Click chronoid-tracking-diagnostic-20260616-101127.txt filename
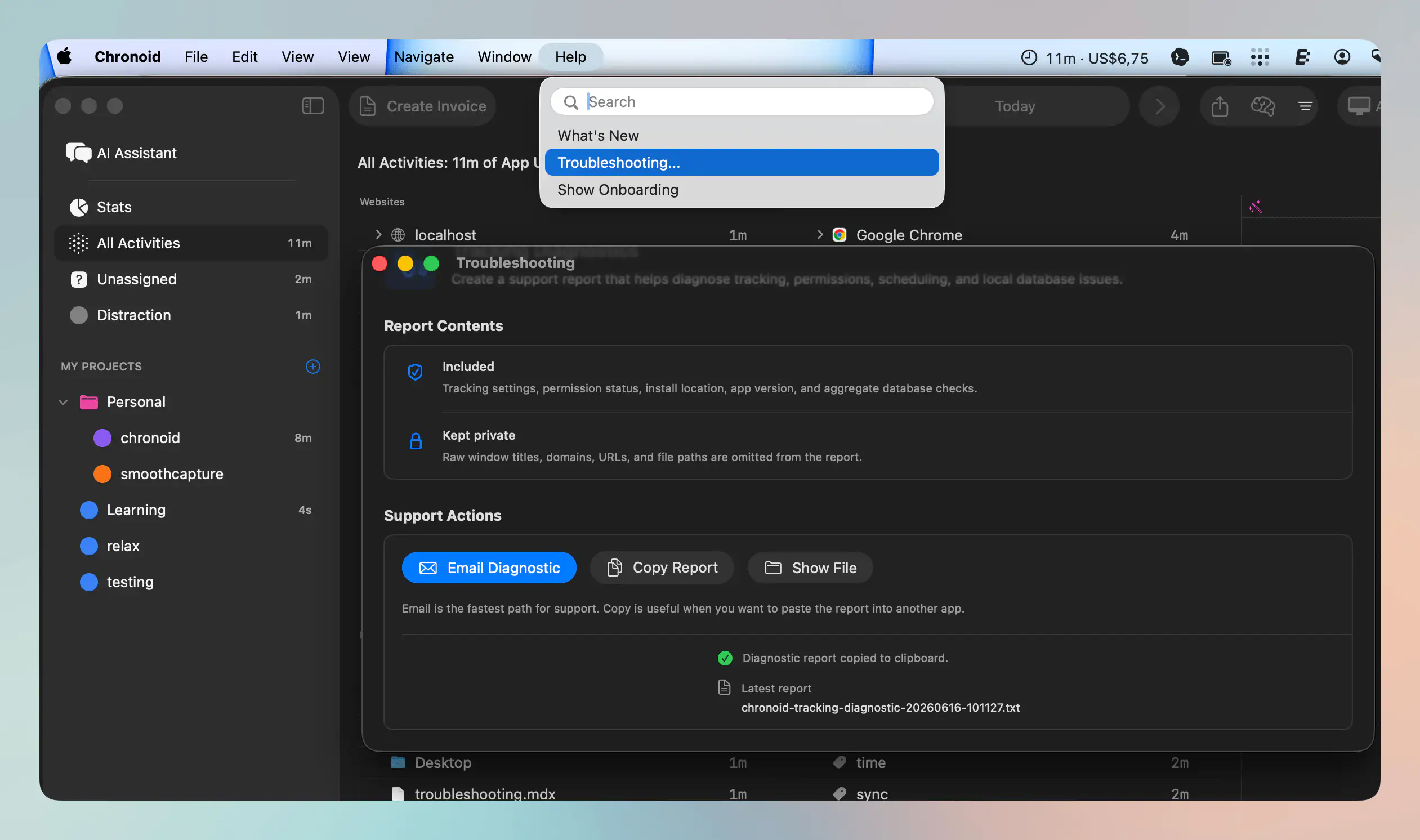 pos(881,708)
